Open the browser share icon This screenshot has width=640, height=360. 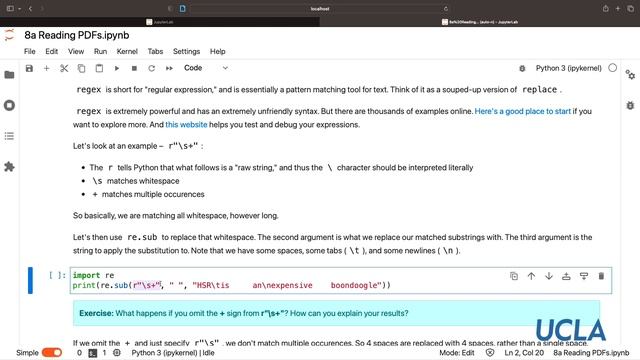605,9
